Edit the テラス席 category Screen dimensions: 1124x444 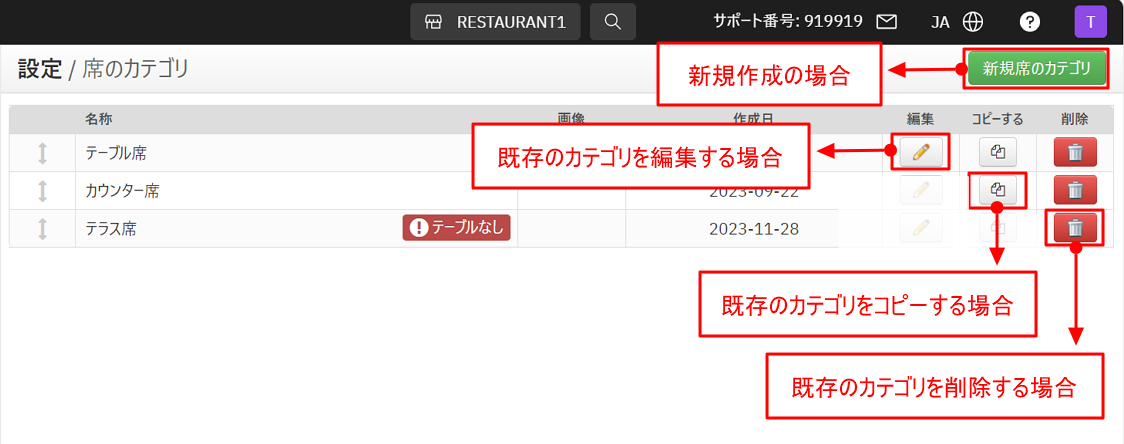click(x=920, y=228)
